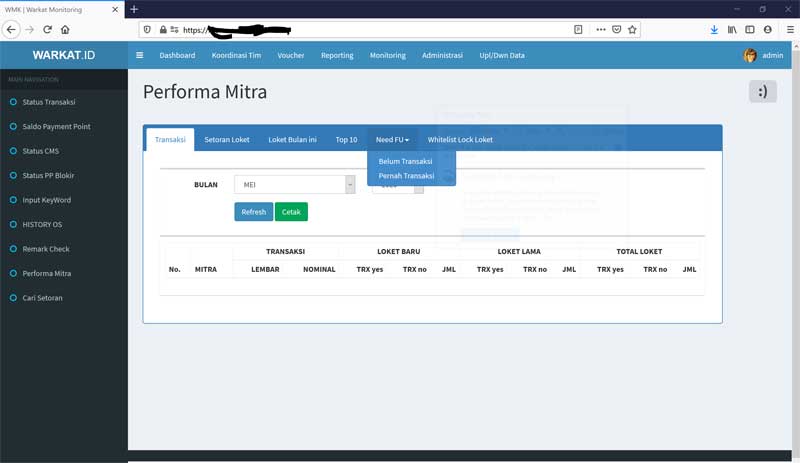The image size is (800, 463).
Task: Select the Transaksi tab
Action: point(170,139)
